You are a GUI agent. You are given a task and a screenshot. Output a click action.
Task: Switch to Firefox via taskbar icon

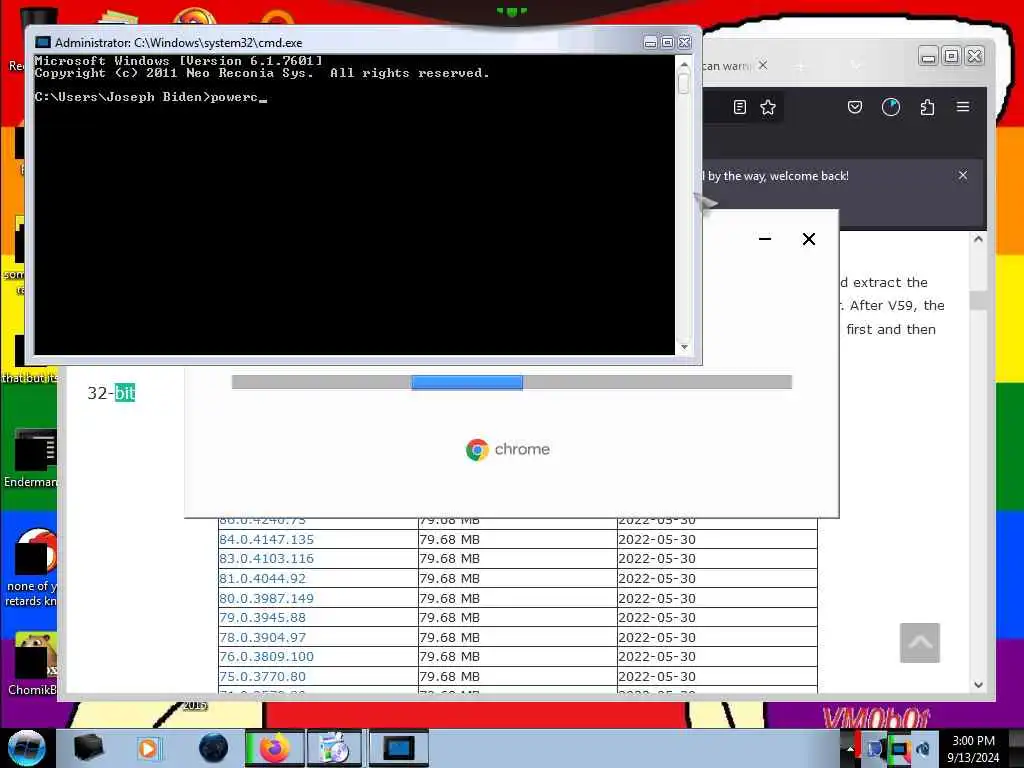(x=275, y=748)
